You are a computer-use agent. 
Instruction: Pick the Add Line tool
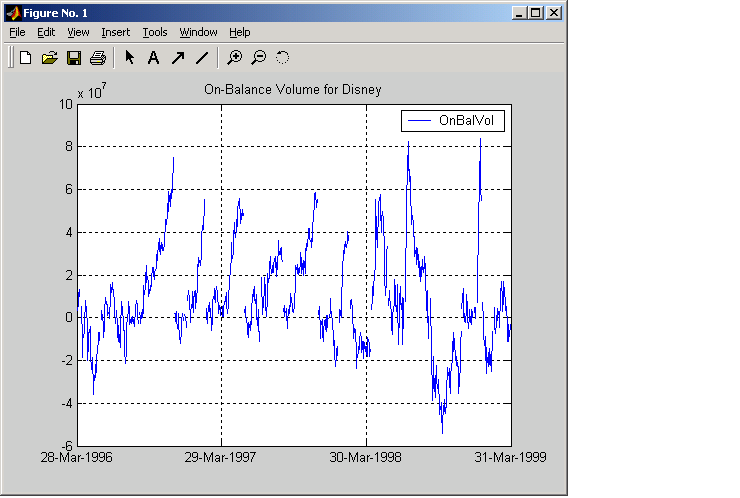[x=202, y=58]
